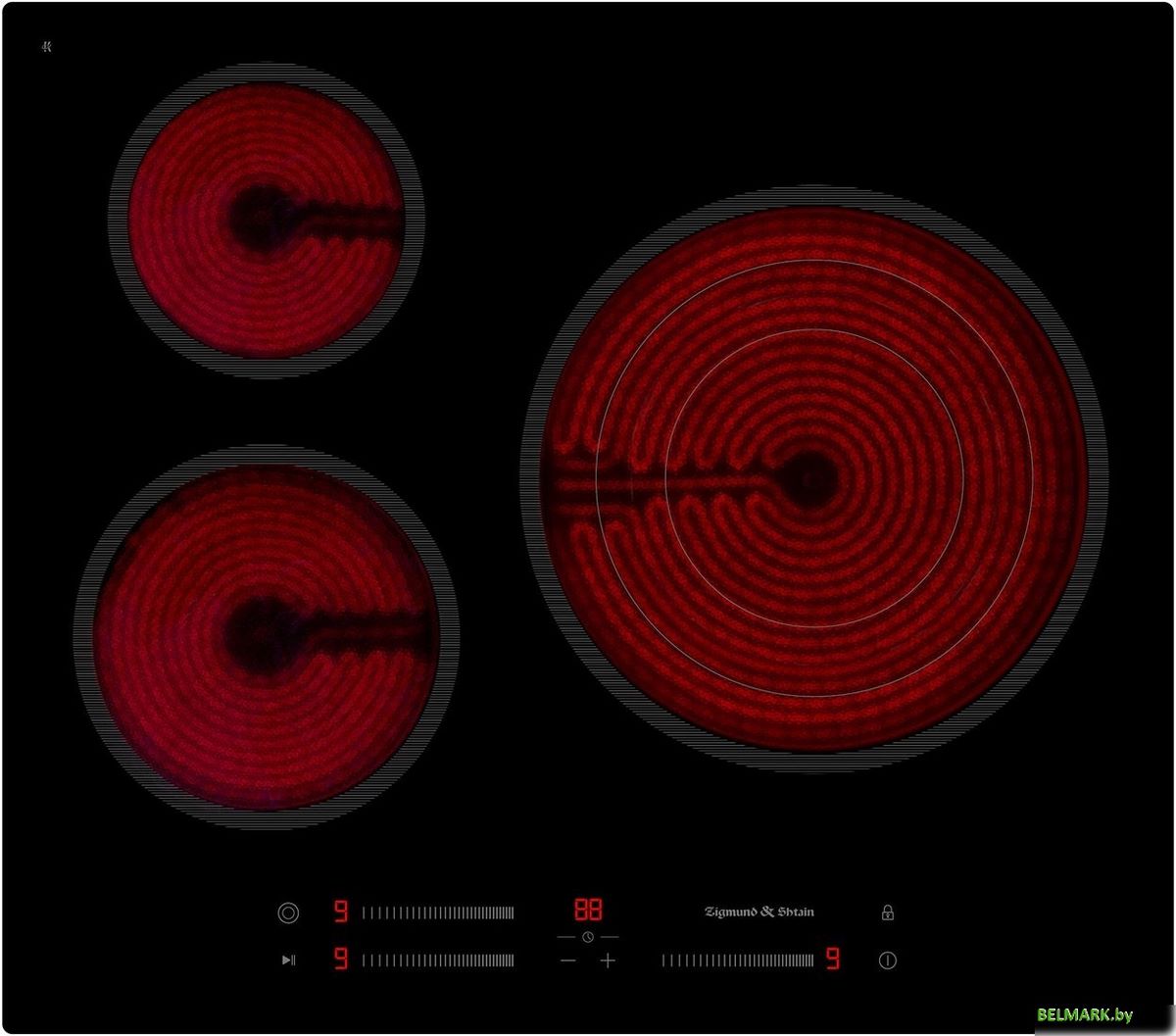Click the center of the large right burner
This screenshot has height=1036, width=1176.
coord(813,480)
